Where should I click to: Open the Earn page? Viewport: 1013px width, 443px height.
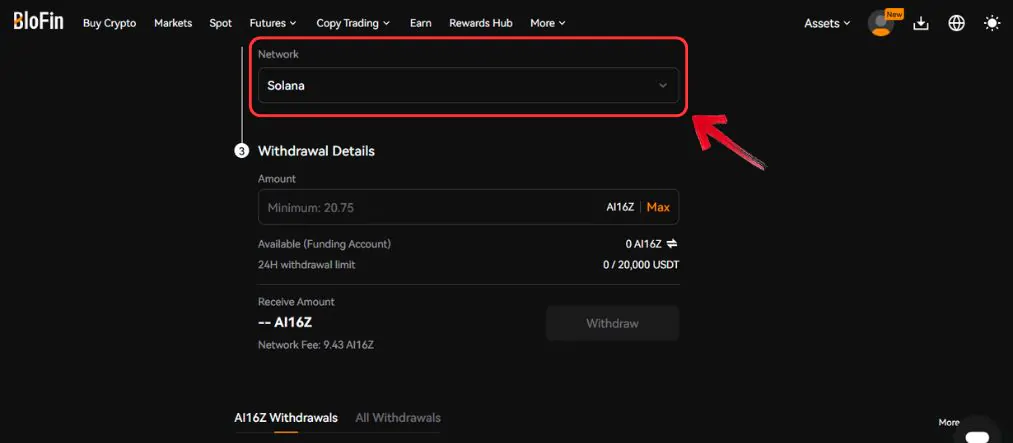[x=421, y=23]
